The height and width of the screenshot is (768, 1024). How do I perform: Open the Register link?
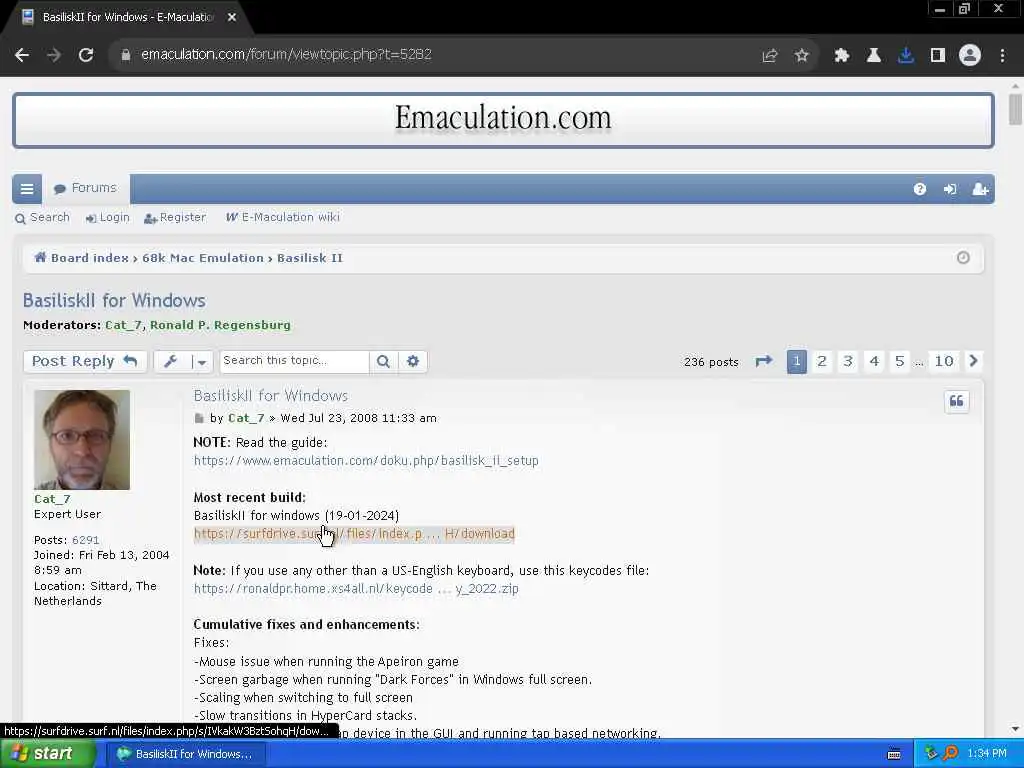(175, 217)
